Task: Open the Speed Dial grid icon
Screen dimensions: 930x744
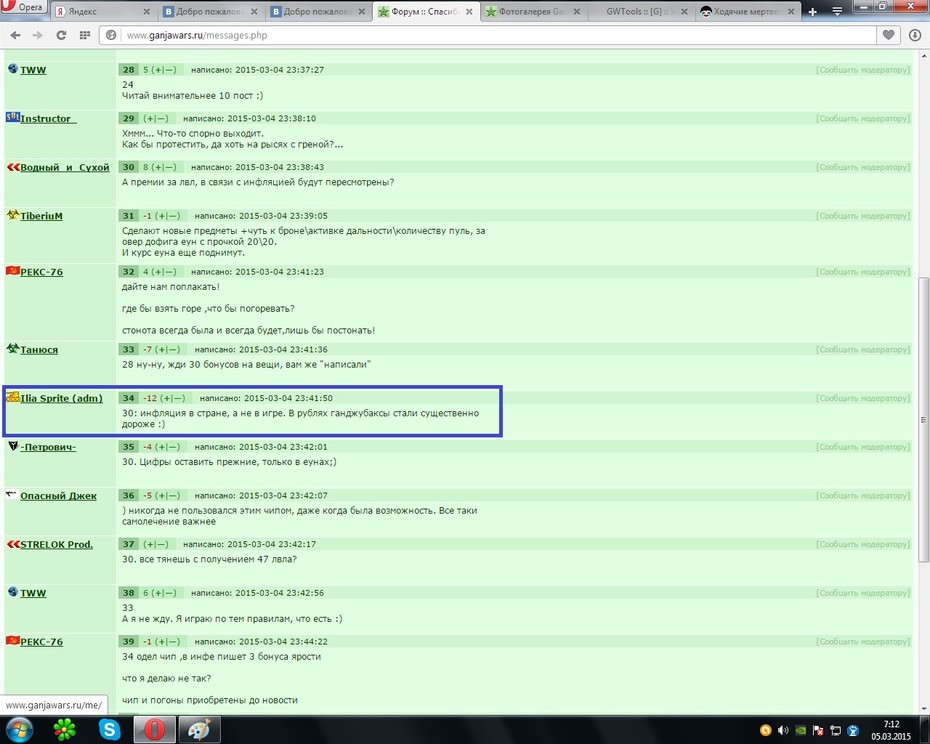Action: point(85,36)
